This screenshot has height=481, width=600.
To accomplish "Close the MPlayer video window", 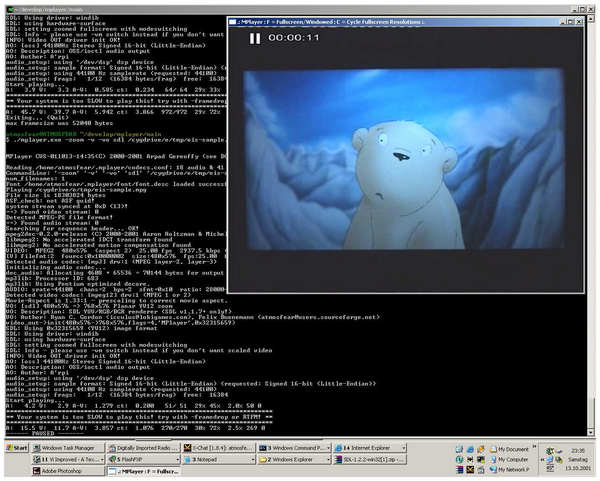I will coord(579,22).
